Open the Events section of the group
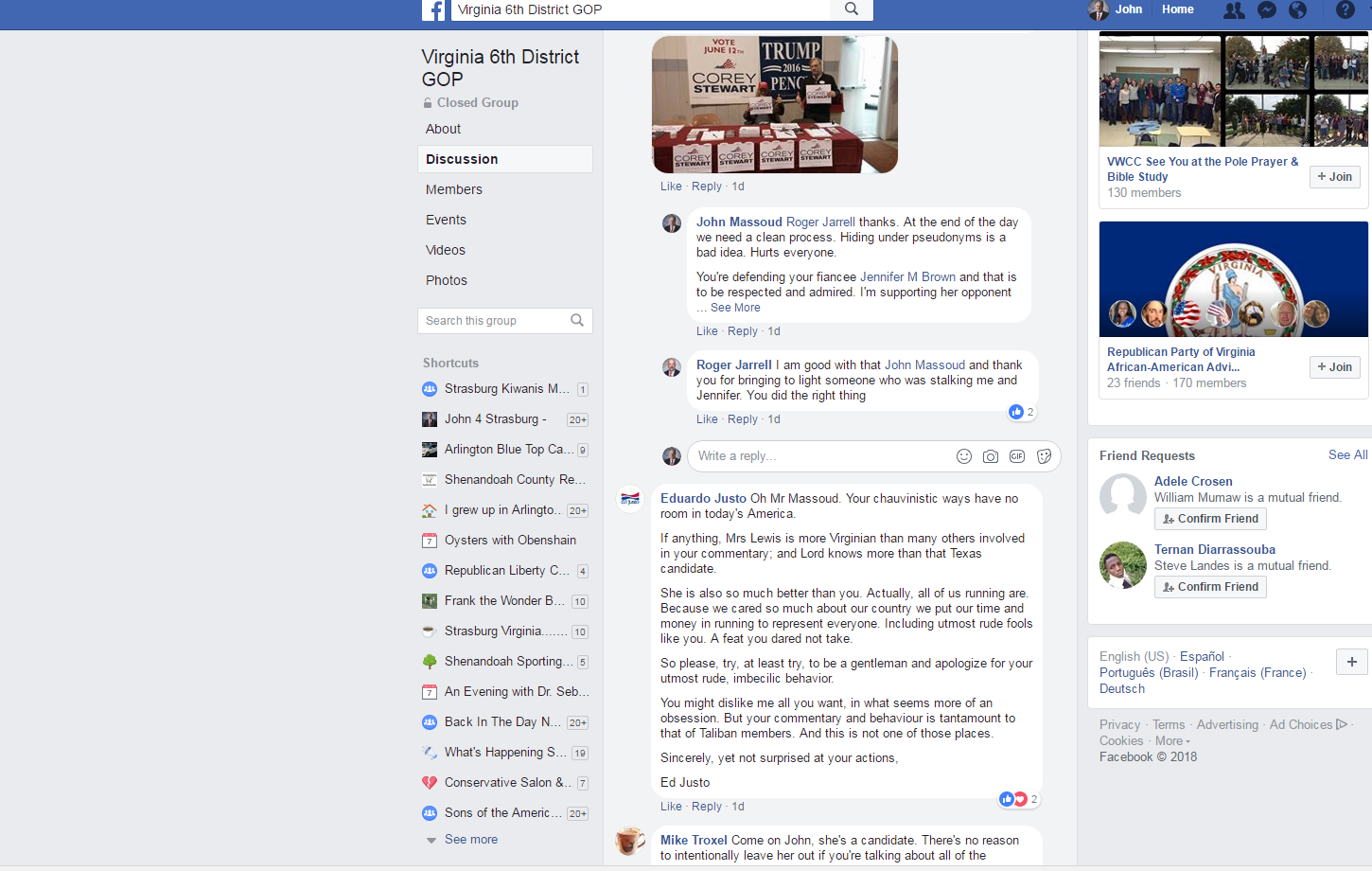Image resolution: width=1372 pixels, height=871 pixels. pos(446,220)
